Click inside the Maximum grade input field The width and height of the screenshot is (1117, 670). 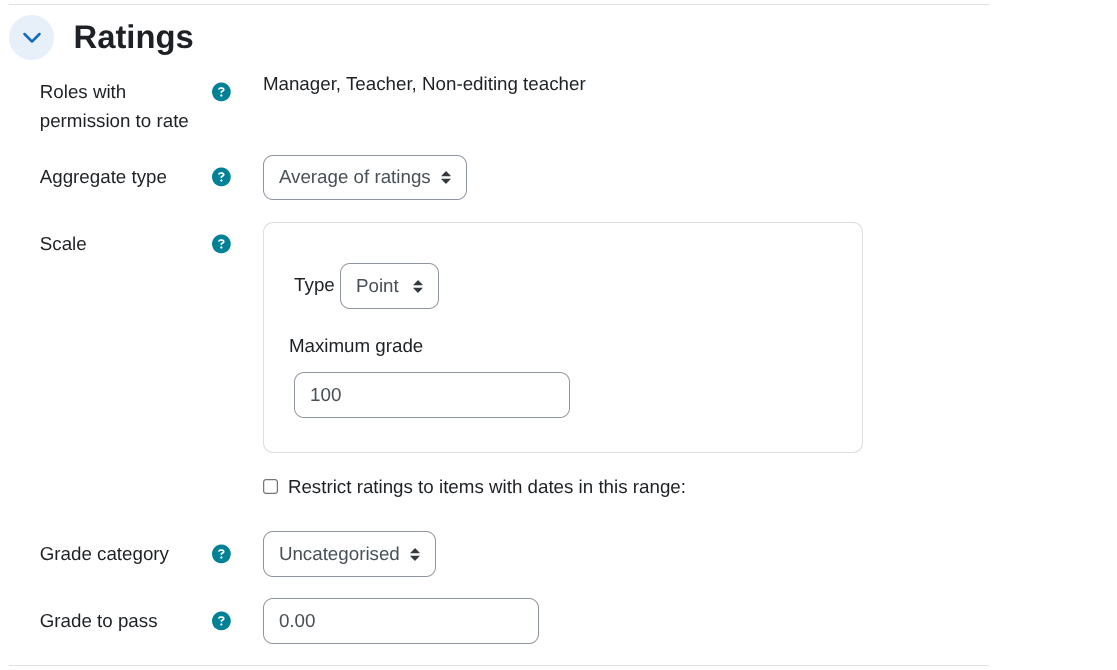[431, 395]
